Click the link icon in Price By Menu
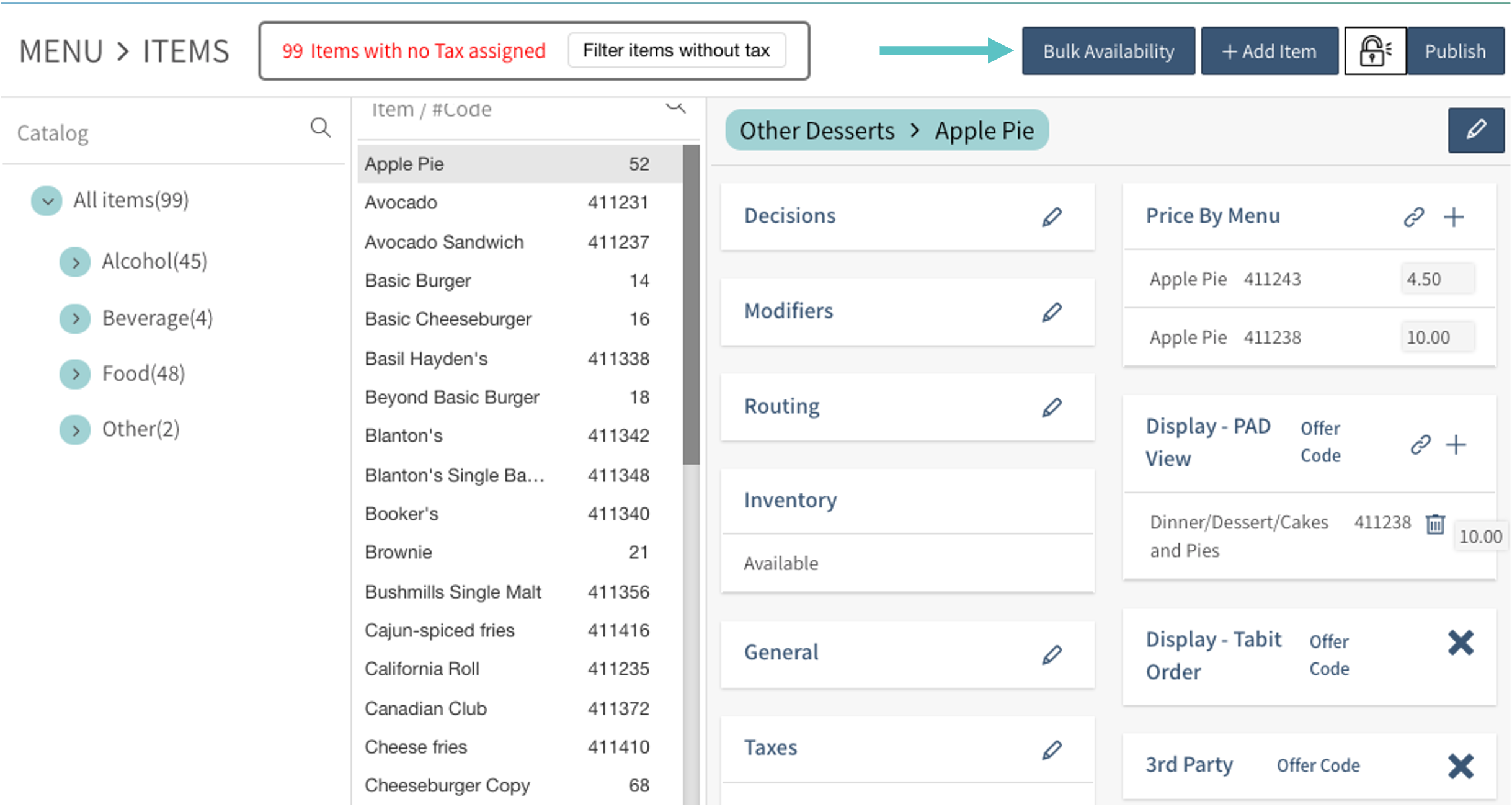1512x807 pixels. pyautogui.click(x=1413, y=216)
